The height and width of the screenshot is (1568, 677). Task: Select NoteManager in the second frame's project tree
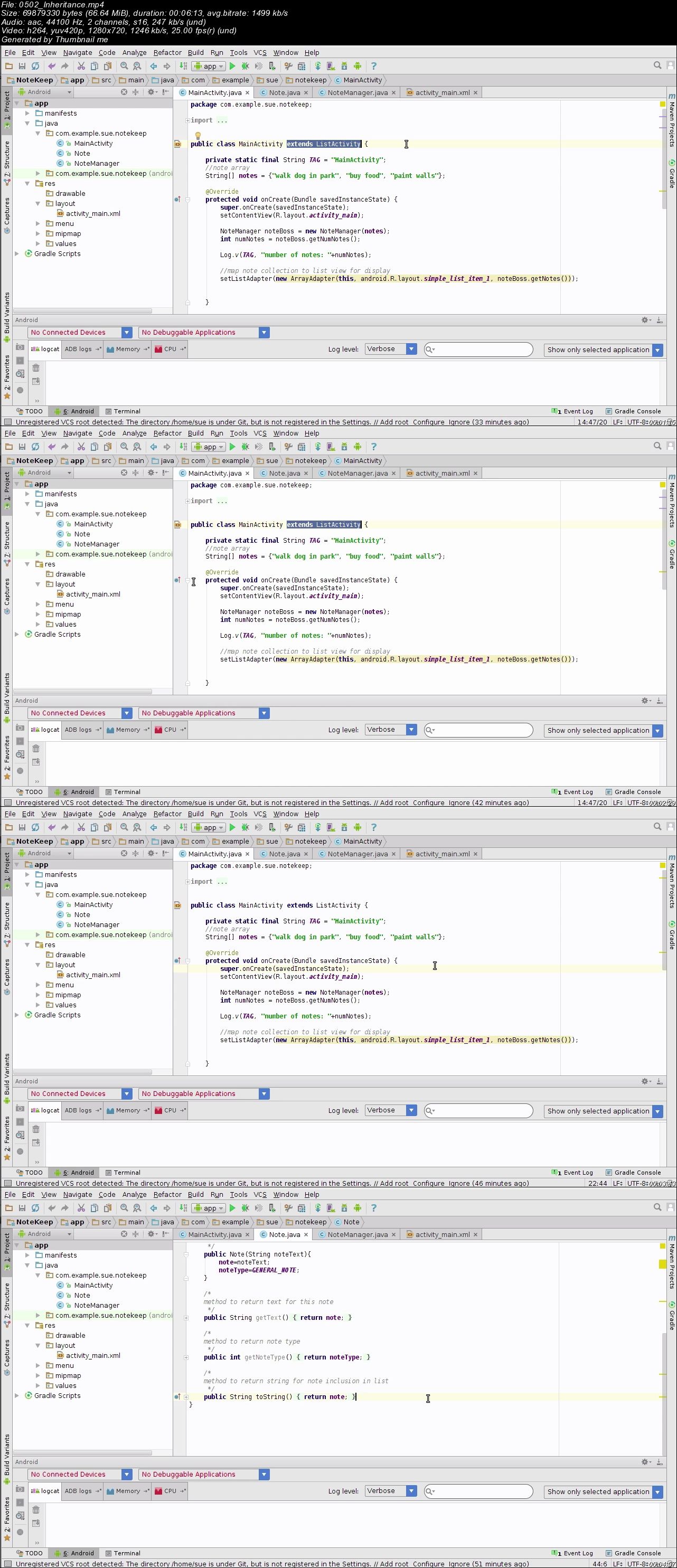(x=96, y=544)
